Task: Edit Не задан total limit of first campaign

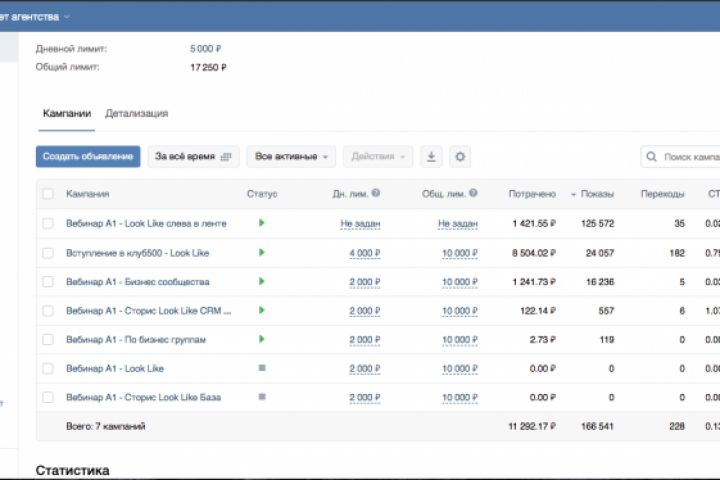Action: (458, 224)
